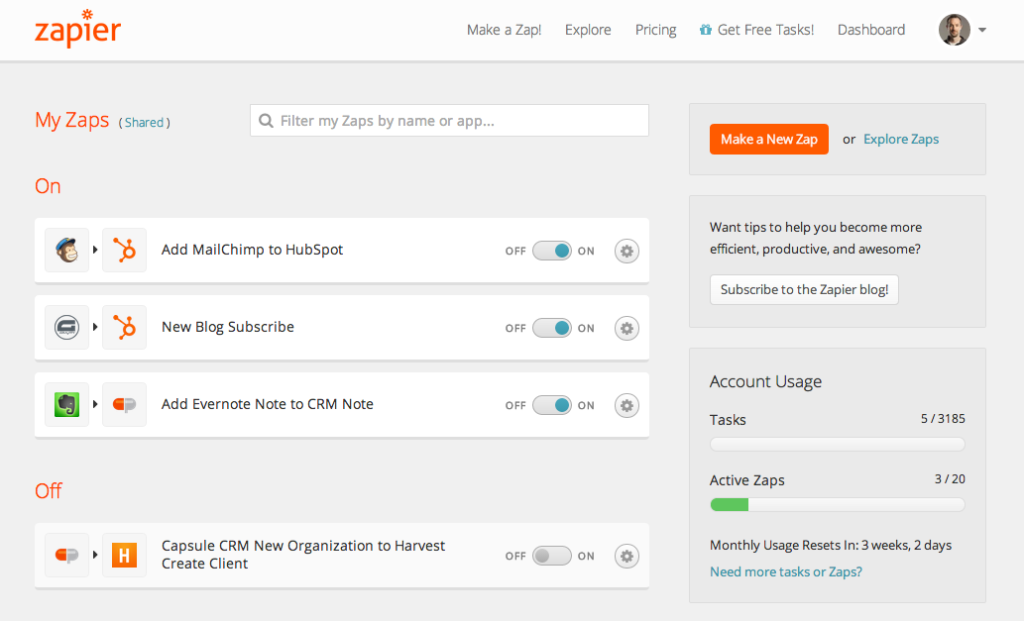Viewport: 1024px width, 621px height.
Task: Click the Evernote elephant icon
Action: pos(67,404)
